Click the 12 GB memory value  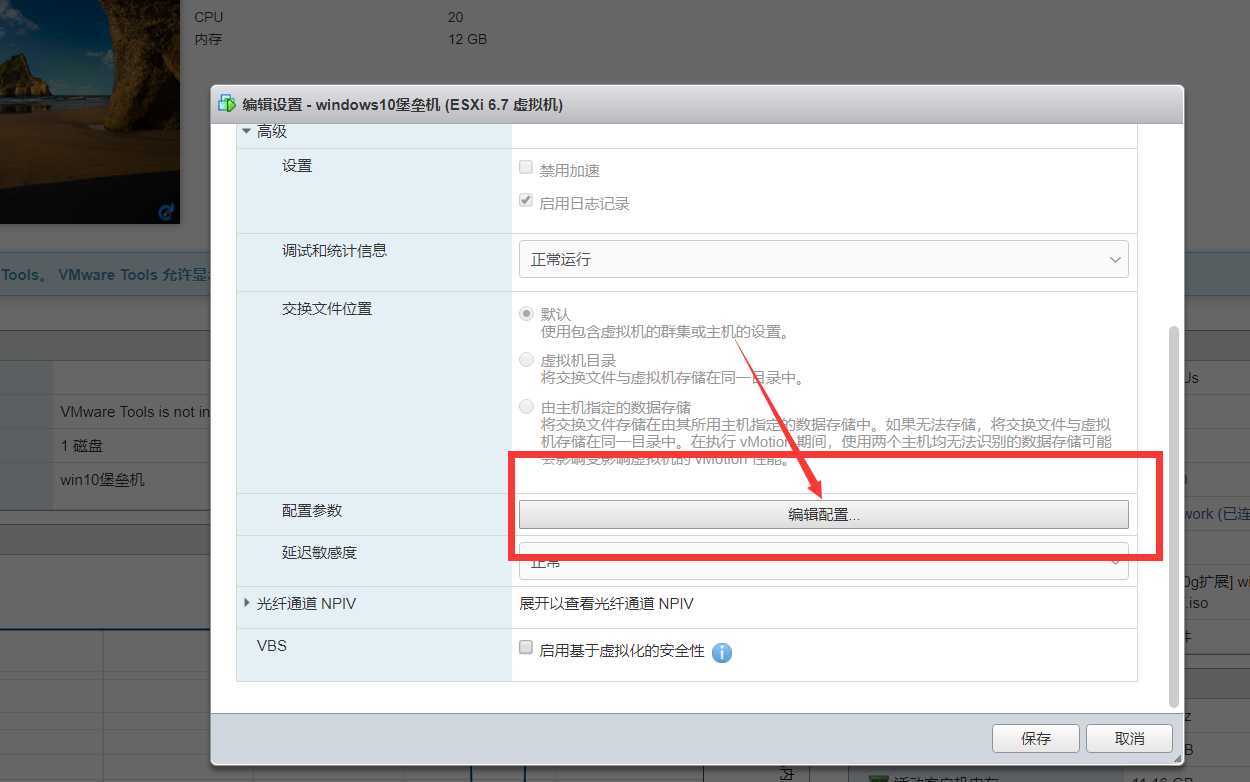[x=467, y=39]
